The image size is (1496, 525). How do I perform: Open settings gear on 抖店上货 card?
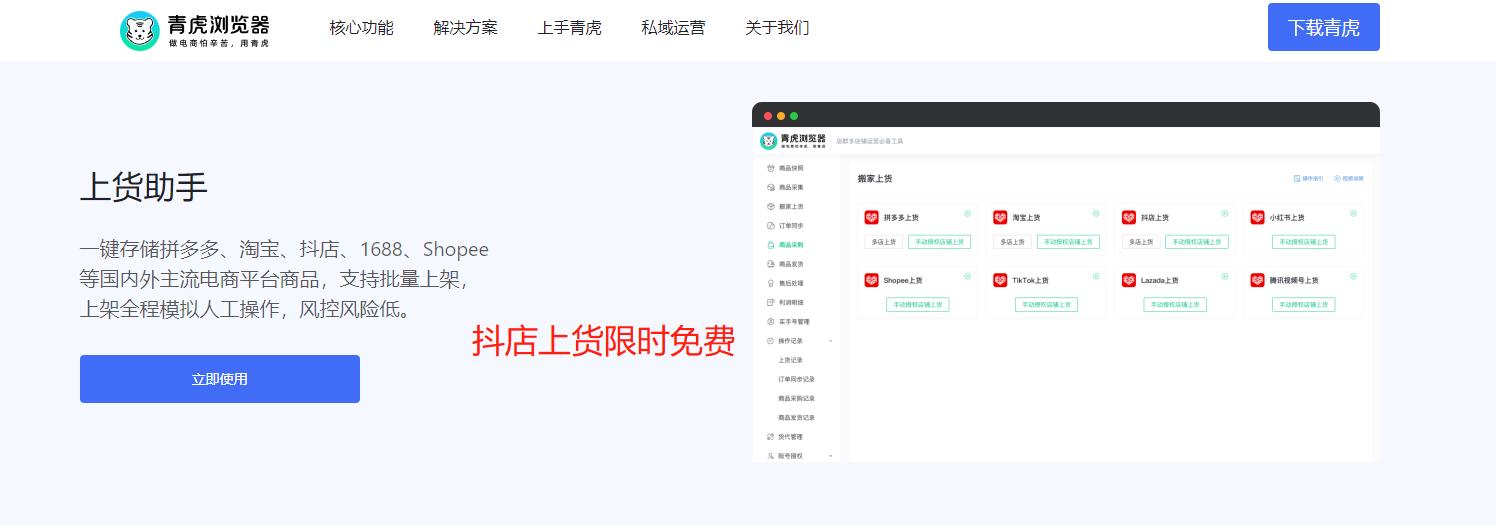[x=1225, y=213]
